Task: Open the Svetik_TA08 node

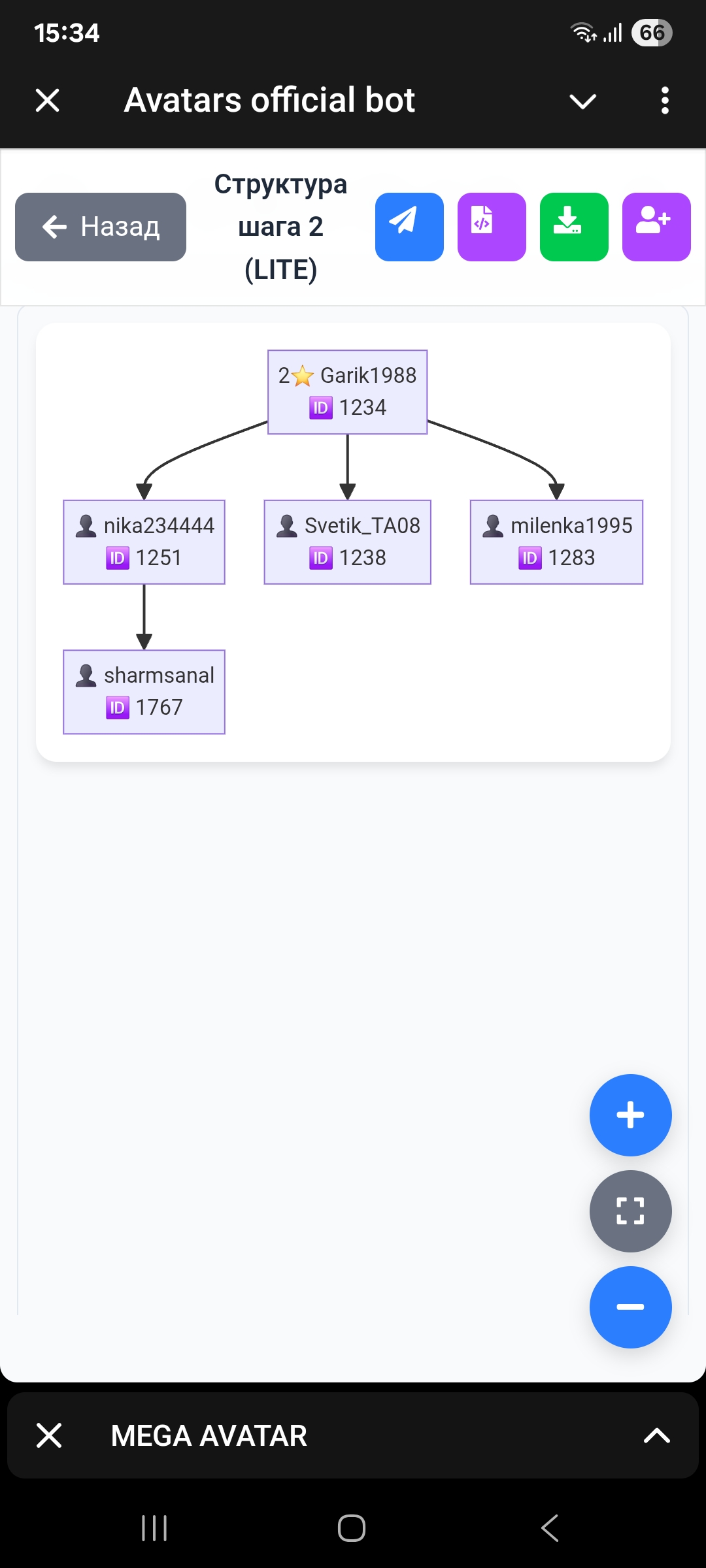Action: point(347,542)
